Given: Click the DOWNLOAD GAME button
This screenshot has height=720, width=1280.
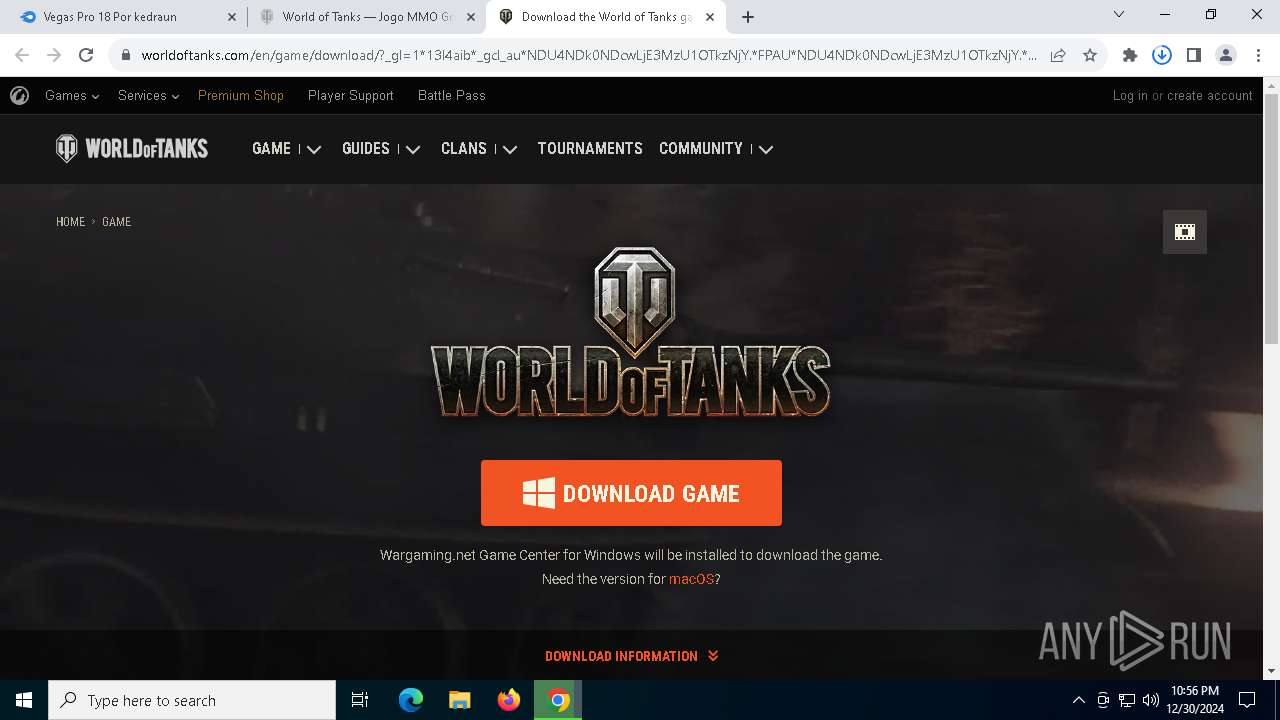Looking at the screenshot, I should click(631, 493).
